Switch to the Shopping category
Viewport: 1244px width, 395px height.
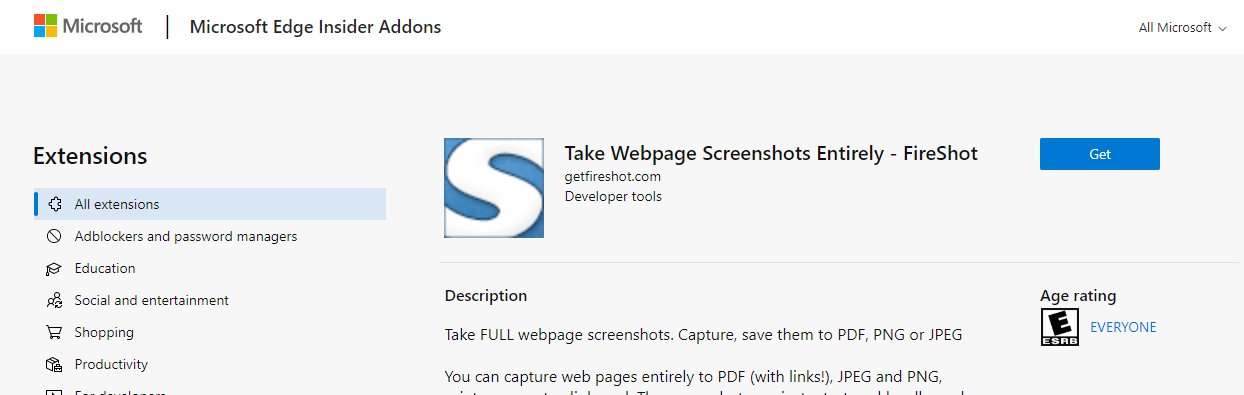104,332
